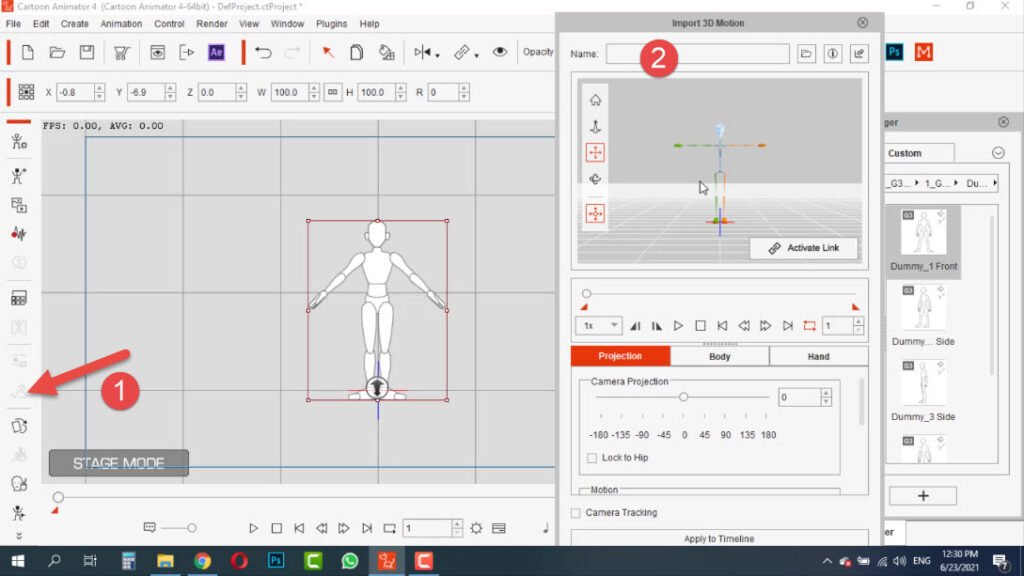Click the motion preview timeline scrubber
This screenshot has width=1024, height=576.
586,293
